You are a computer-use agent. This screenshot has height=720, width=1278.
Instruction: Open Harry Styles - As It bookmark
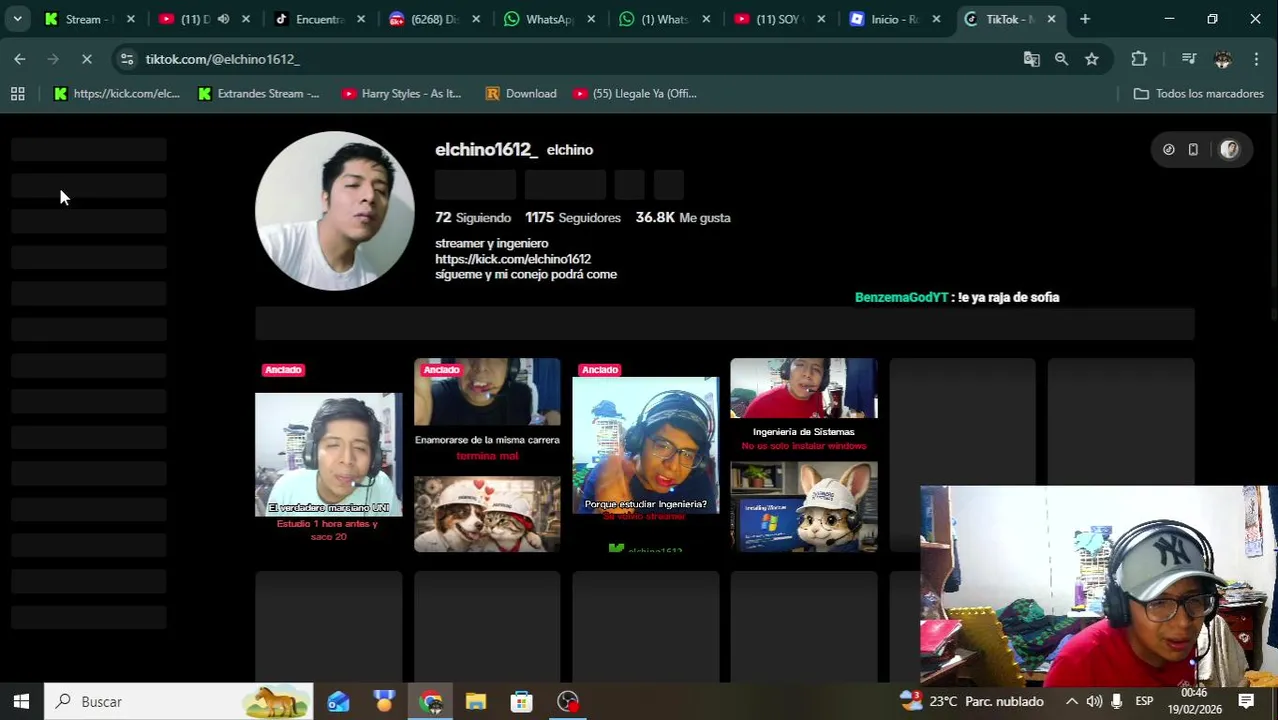click(401, 93)
